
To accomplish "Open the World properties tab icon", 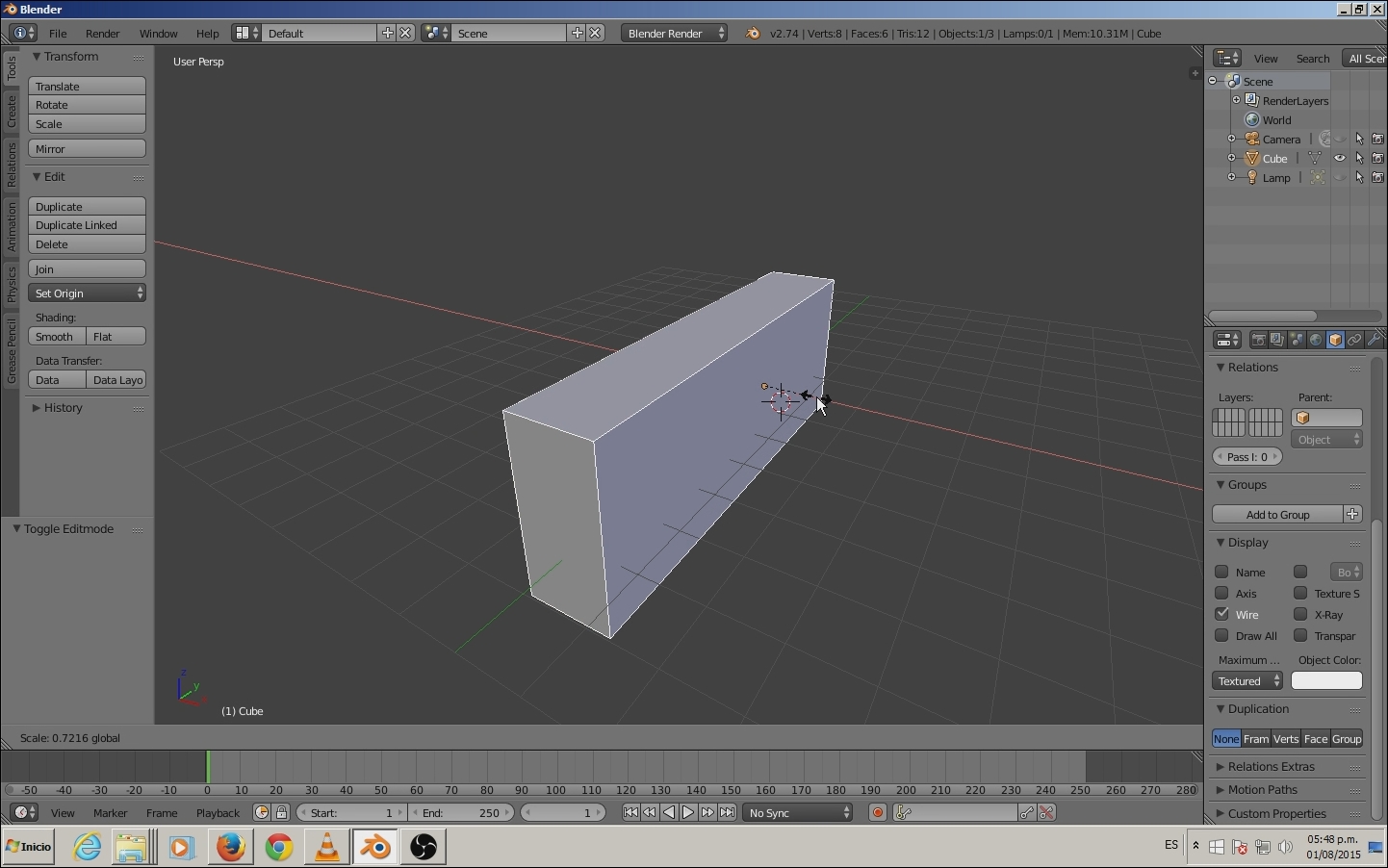I will (x=1317, y=341).
